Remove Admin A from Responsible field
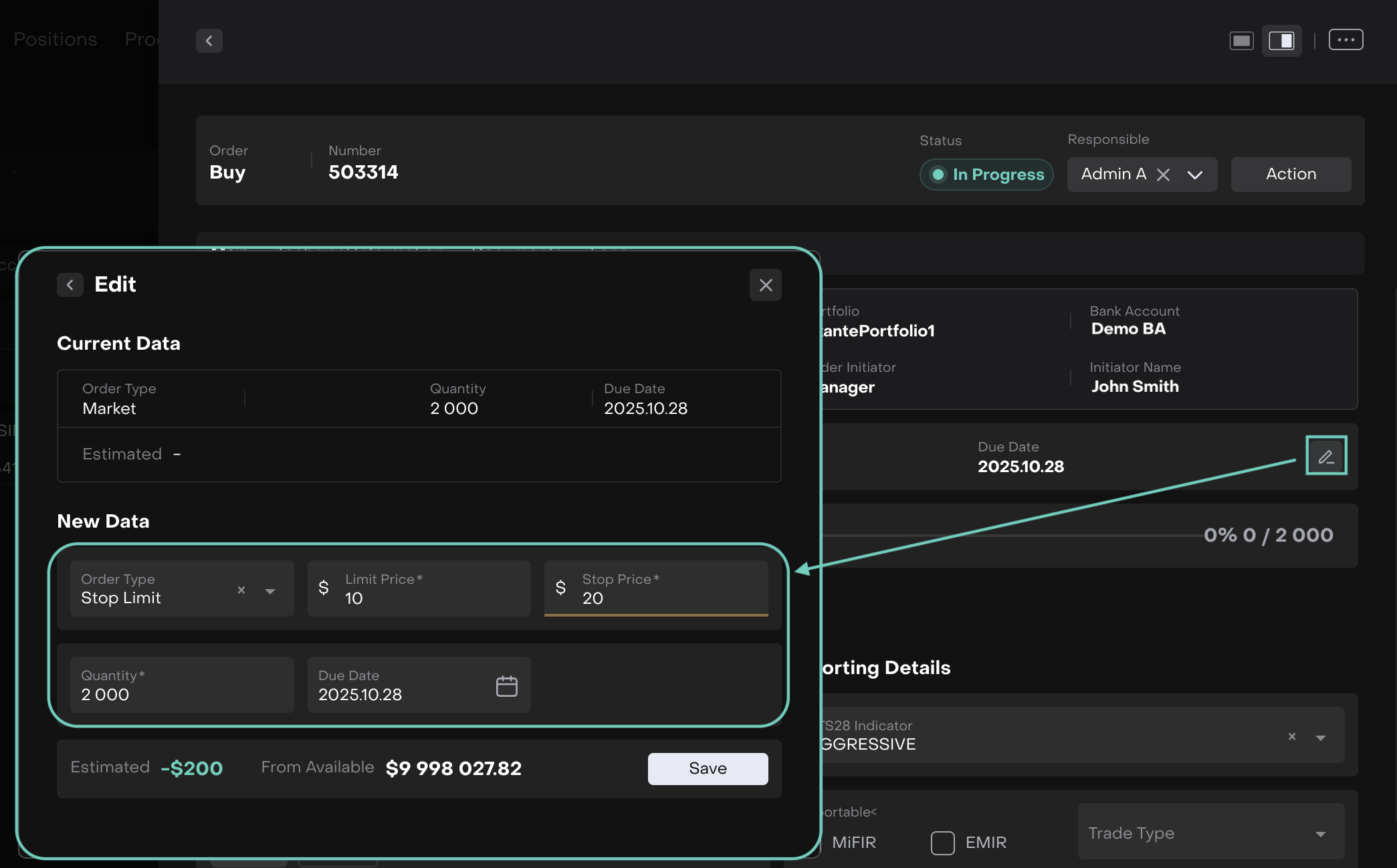This screenshot has width=1397, height=868. coord(1164,175)
